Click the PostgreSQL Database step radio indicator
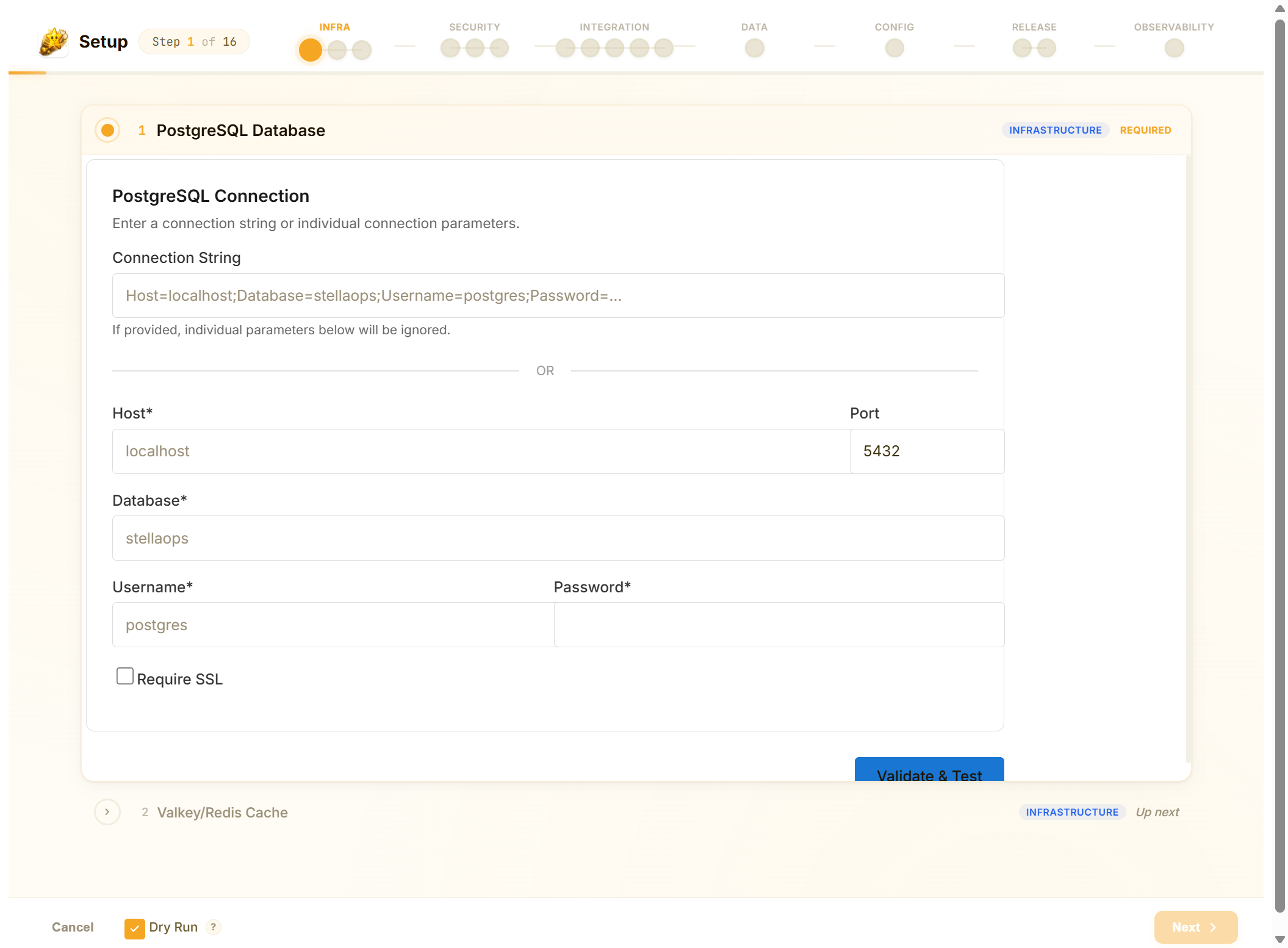The image size is (1288, 948). click(107, 130)
